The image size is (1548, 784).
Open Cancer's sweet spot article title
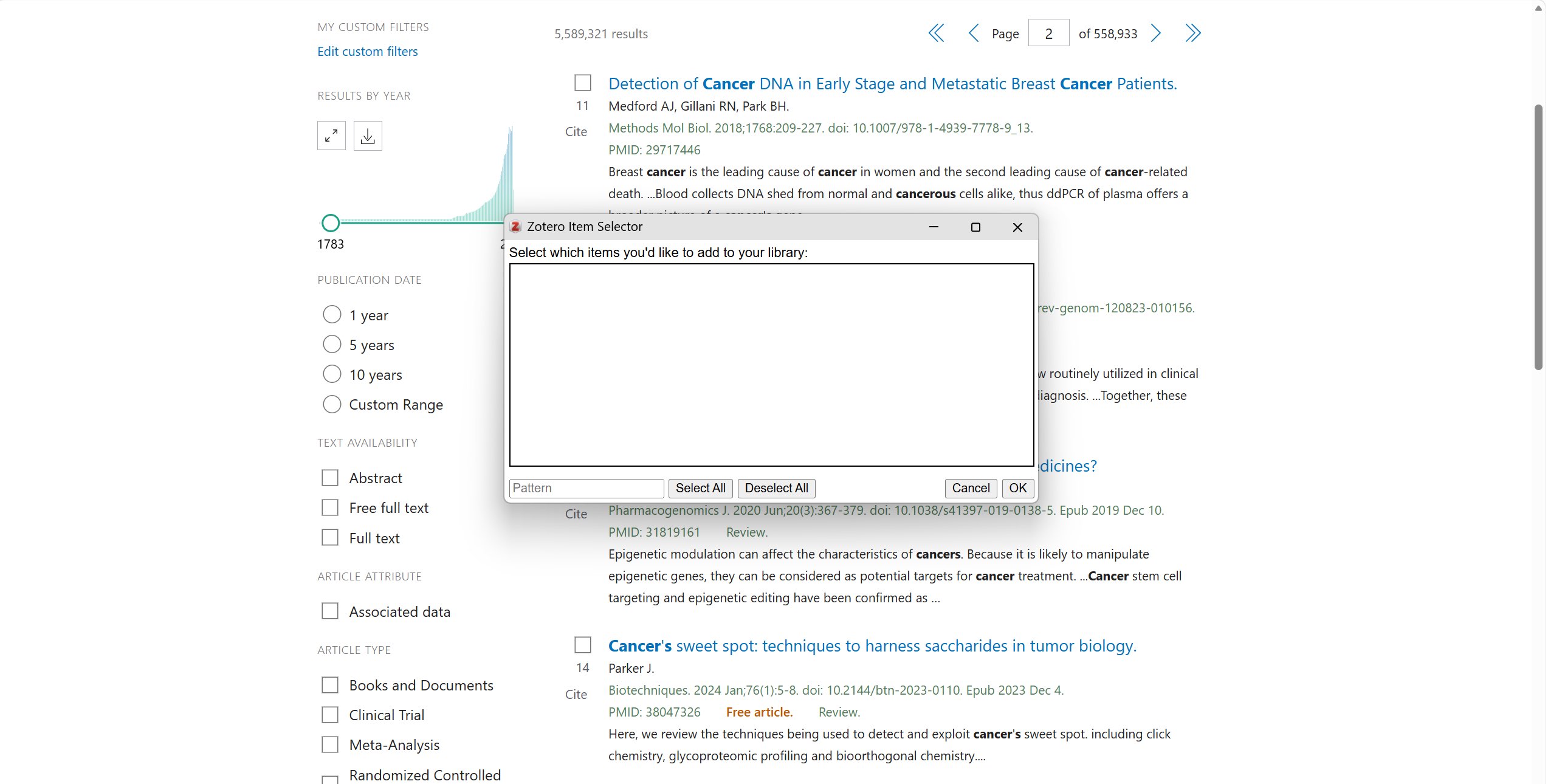click(872, 645)
